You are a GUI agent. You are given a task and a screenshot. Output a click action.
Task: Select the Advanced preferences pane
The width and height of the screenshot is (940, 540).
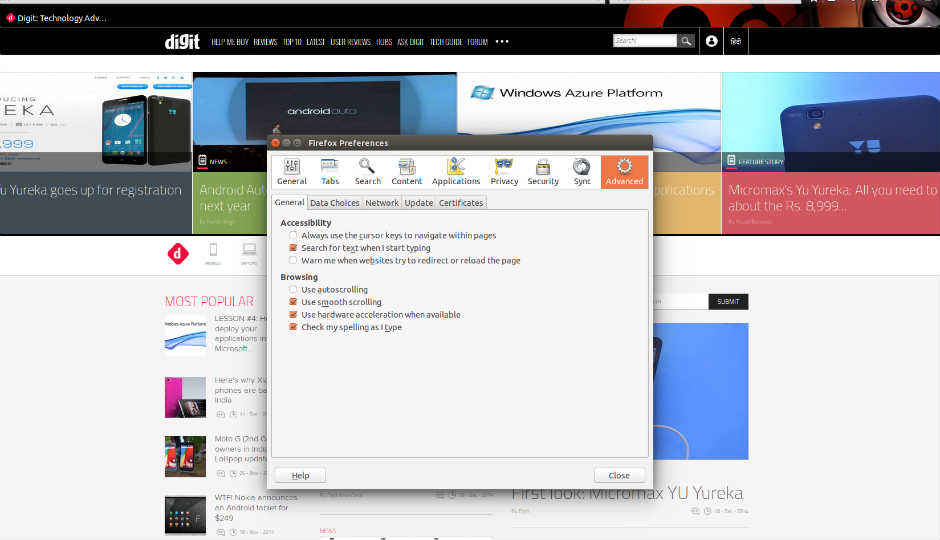point(624,172)
